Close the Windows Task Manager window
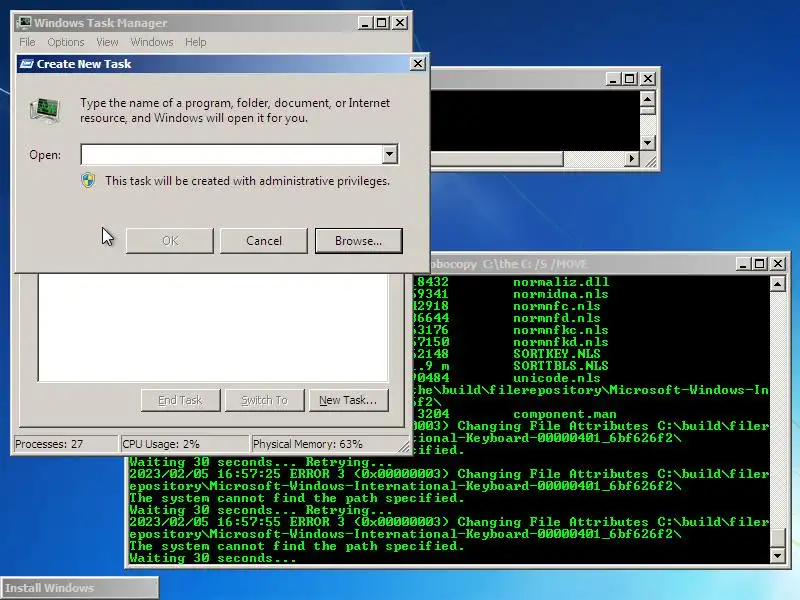The image size is (800, 600). coord(399,23)
